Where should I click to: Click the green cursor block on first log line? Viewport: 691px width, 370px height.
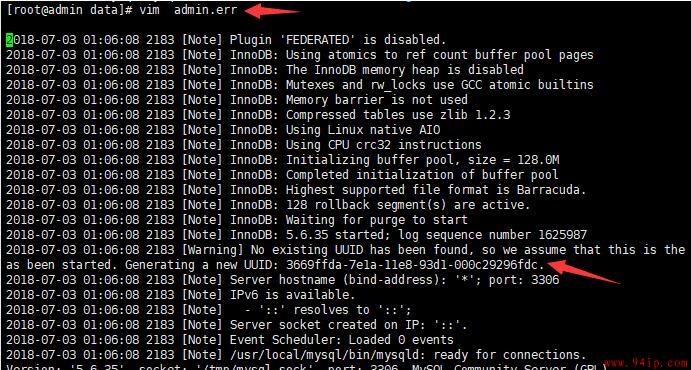pyautogui.click(x=9, y=40)
